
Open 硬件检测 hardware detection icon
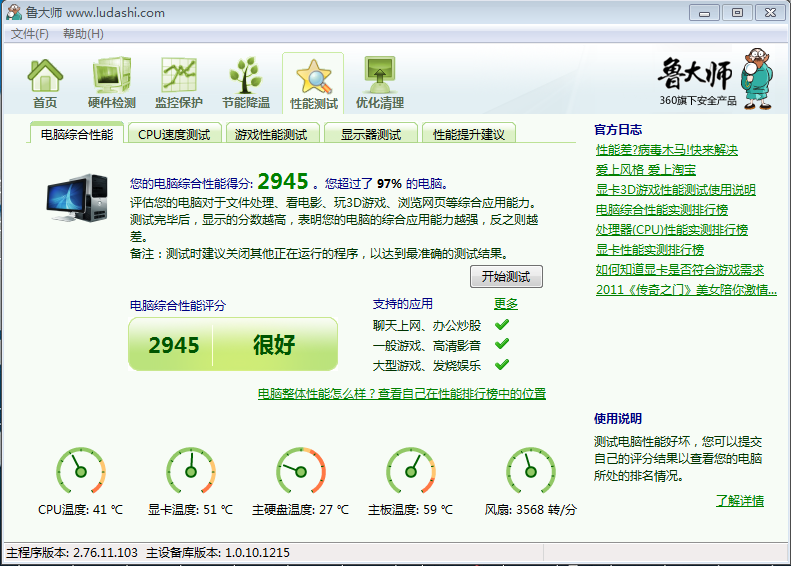(111, 84)
